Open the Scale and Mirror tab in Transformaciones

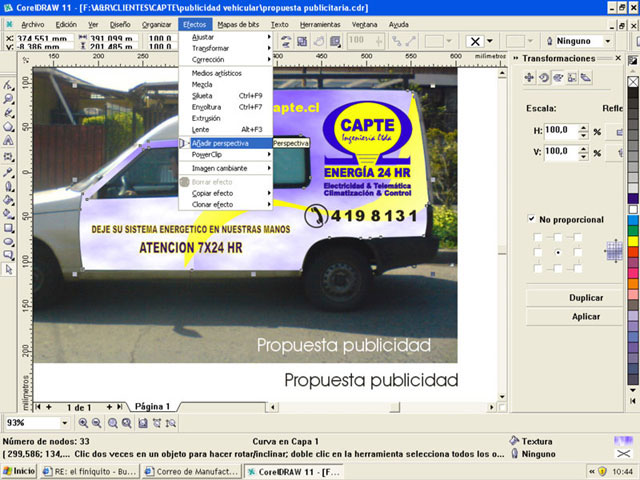click(558, 77)
